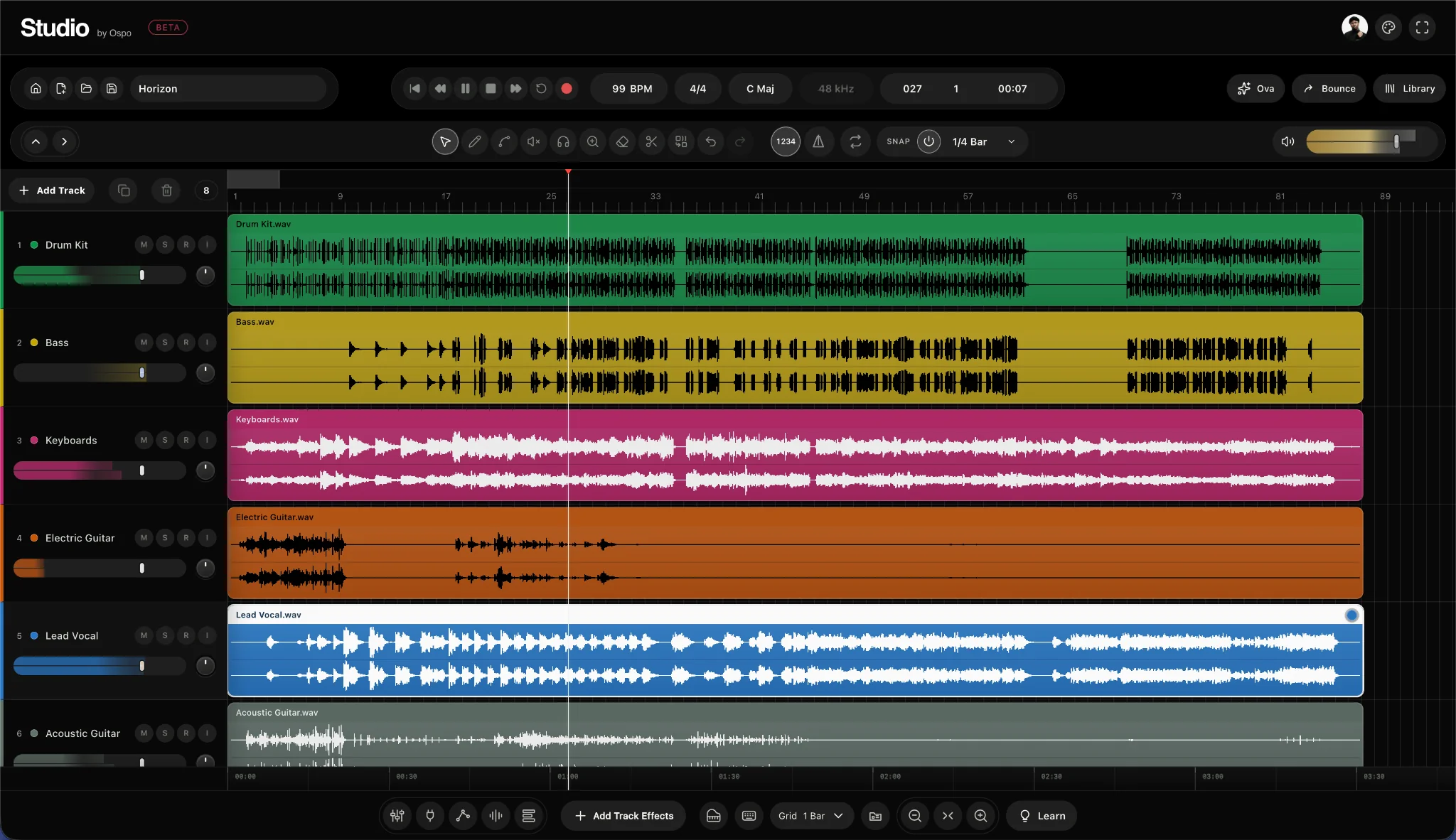This screenshot has height=840, width=1456.
Task: Toggle the loop cycle button
Action: (855, 141)
